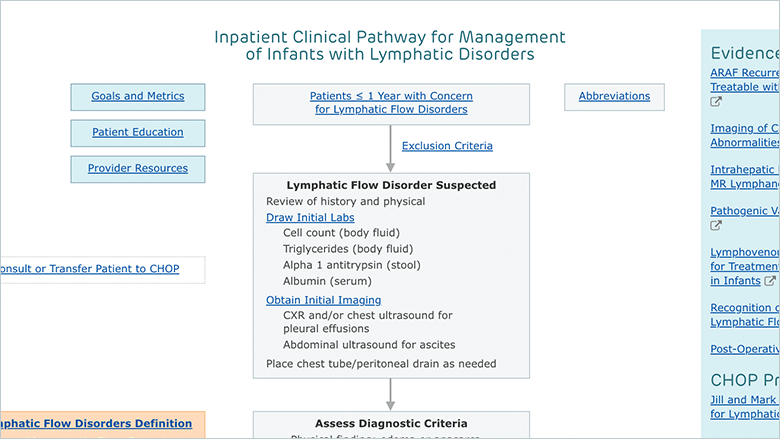Select 'Albumin (serum)' text
The height and width of the screenshot is (439, 780).
[x=327, y=281]
